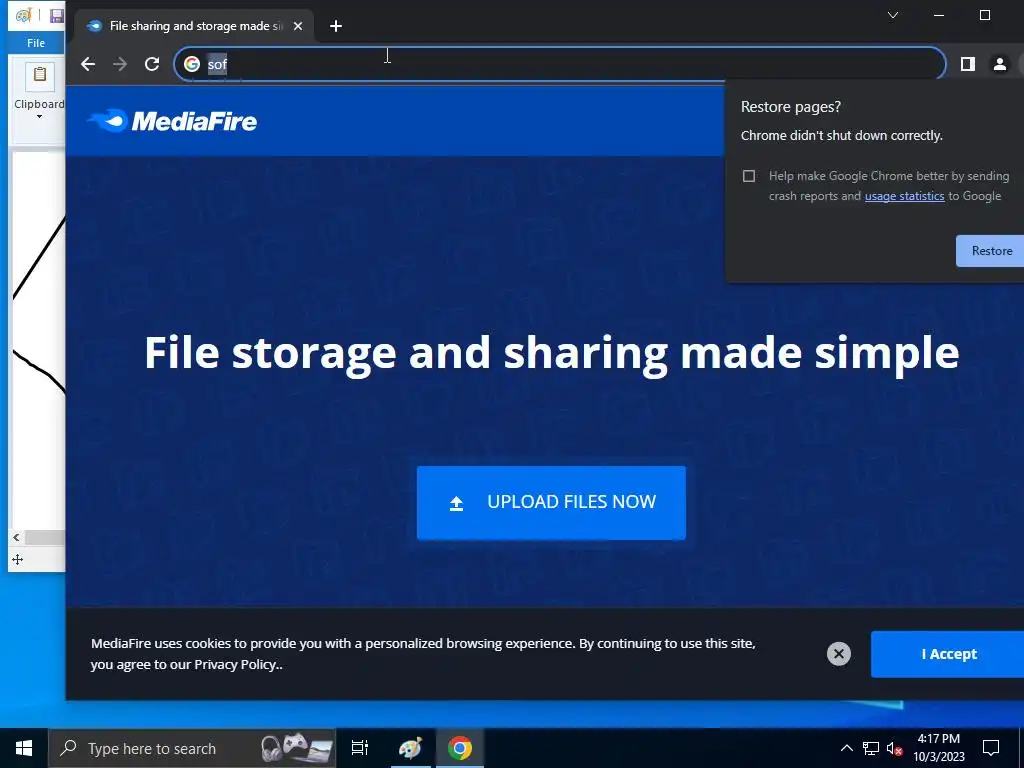Click the forward navigation arrow
Screen dimensions: 1024x768
120,64
